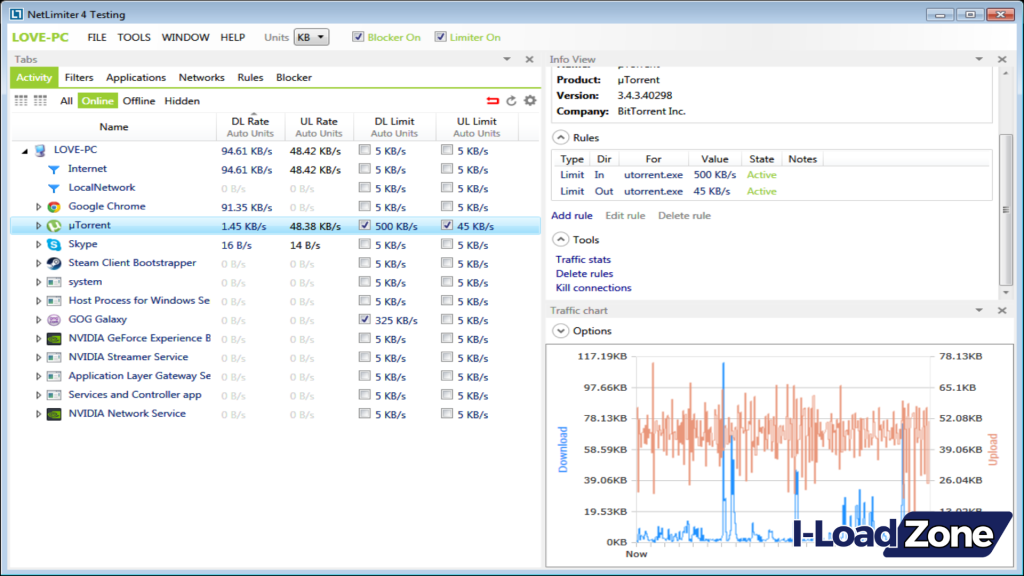Select the Google Chrome process icon

pyautogui.click(x=52, y=206)
